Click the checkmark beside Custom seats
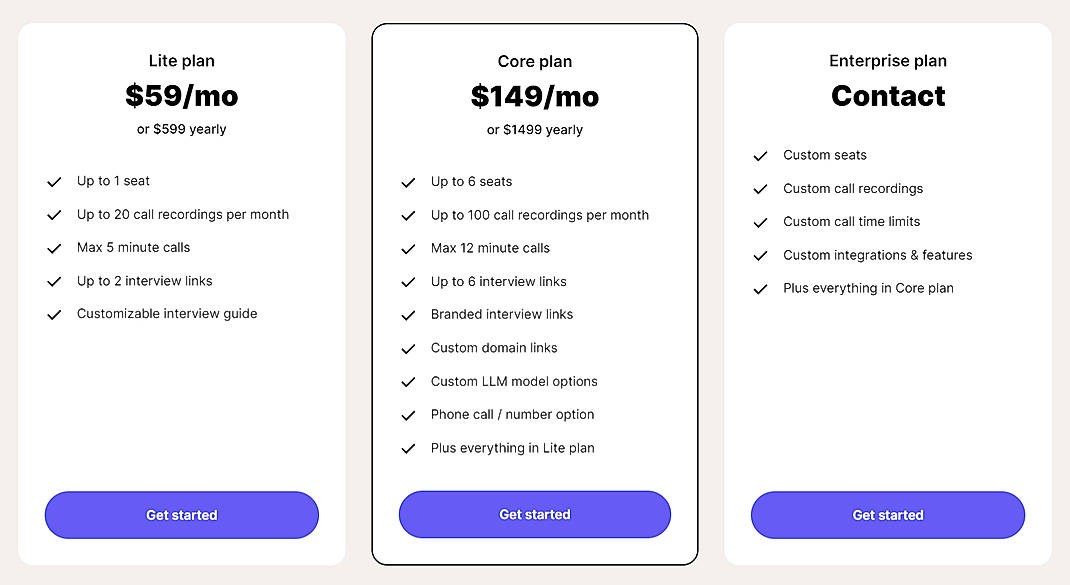Image resolution: width=1070 pixels, height=585 pixels. 761,155
